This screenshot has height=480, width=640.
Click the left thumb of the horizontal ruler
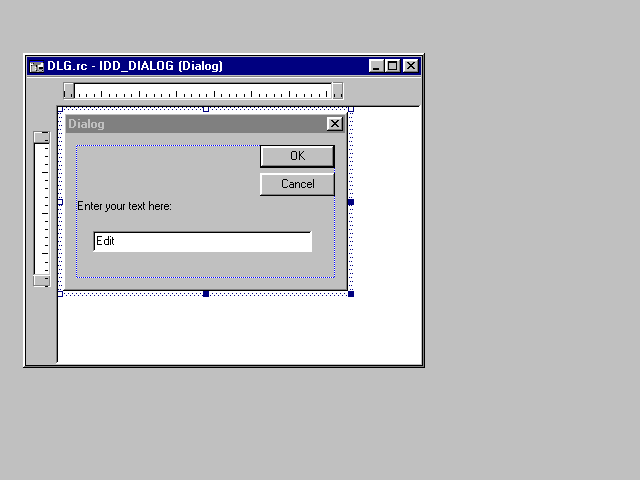[69, 91]
